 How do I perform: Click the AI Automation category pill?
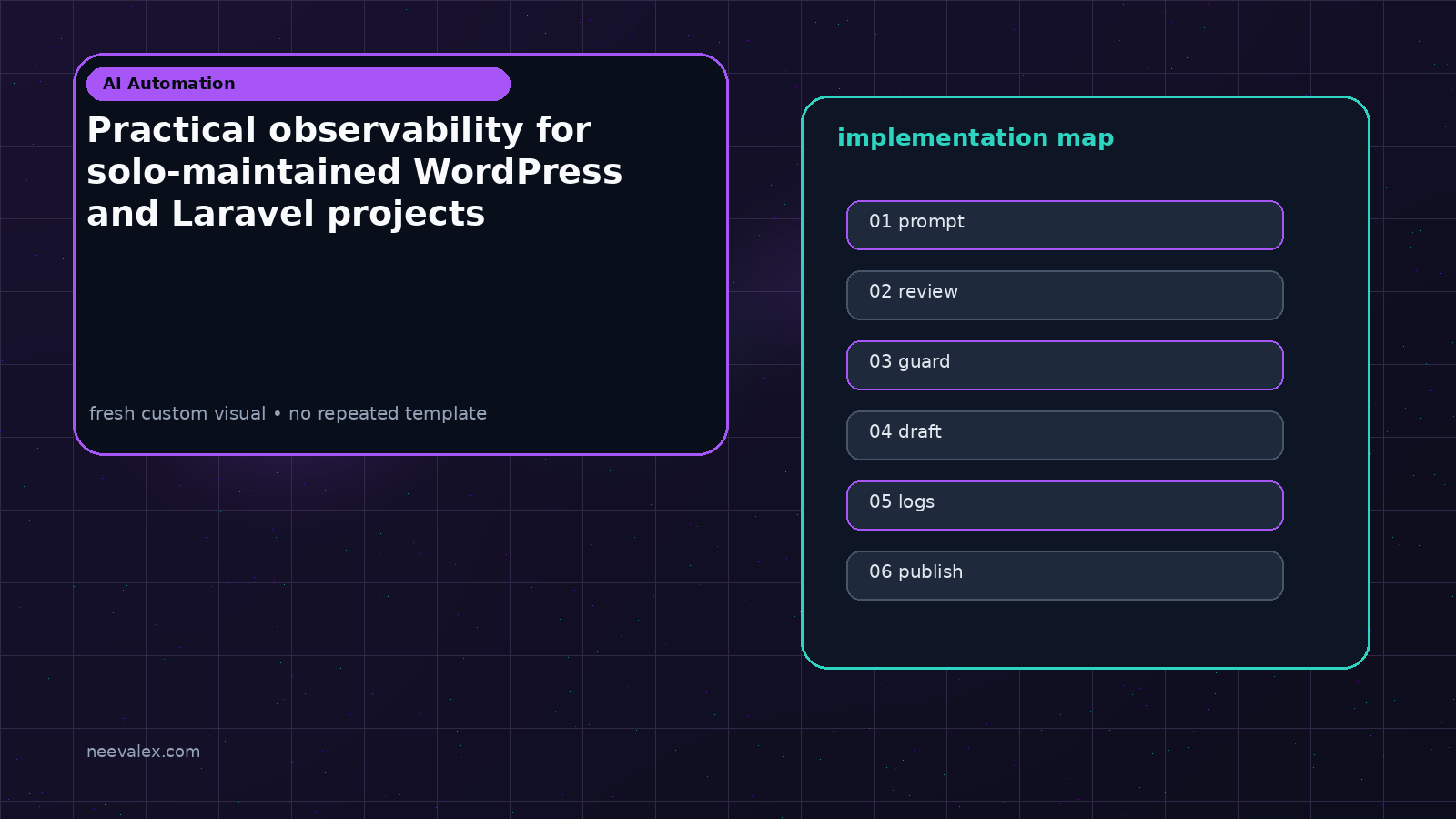point(298,84)
